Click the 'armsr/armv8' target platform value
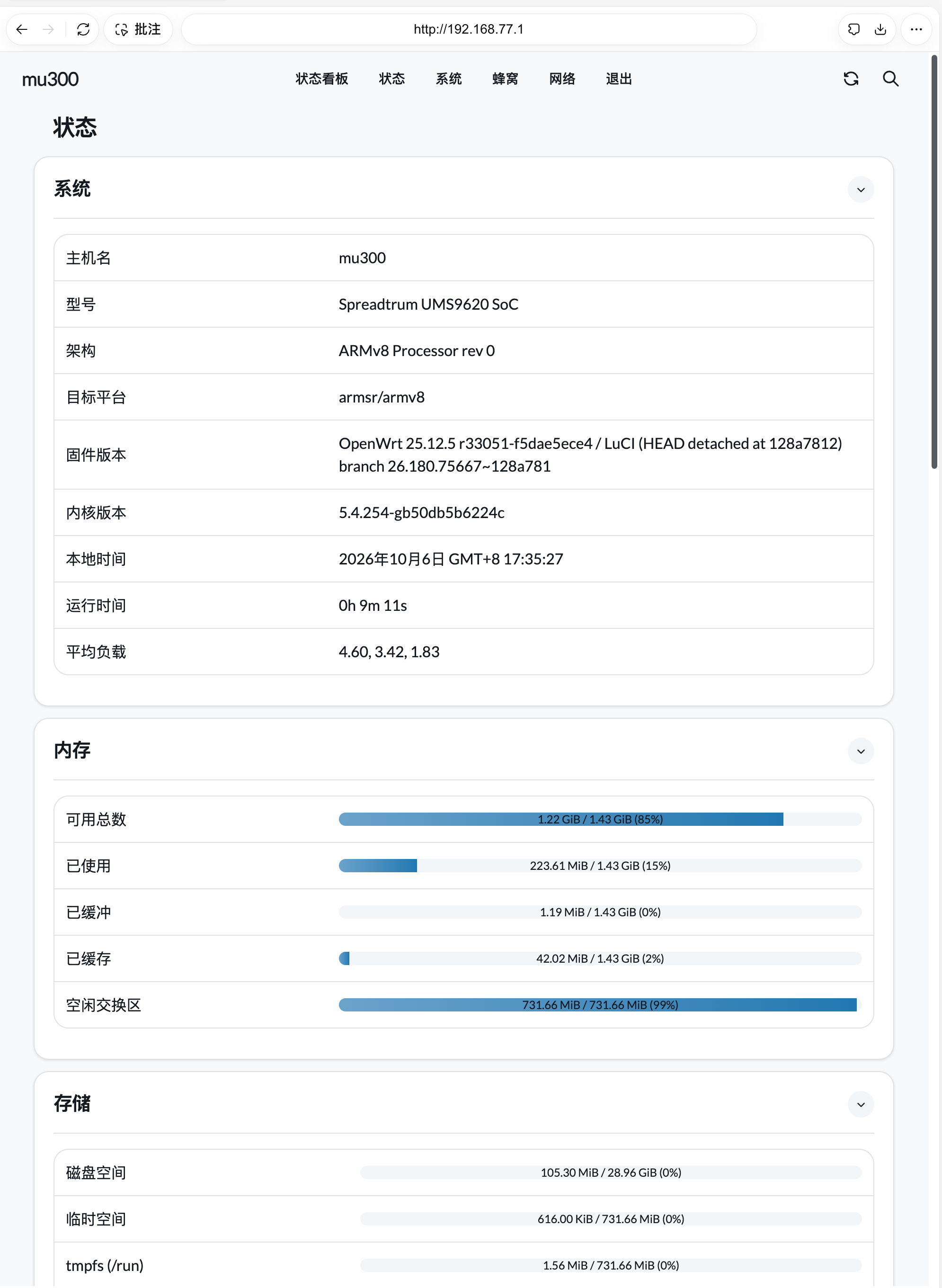Image resolution: width=942 pixels, height=1288 pixels. click(382, 397)
